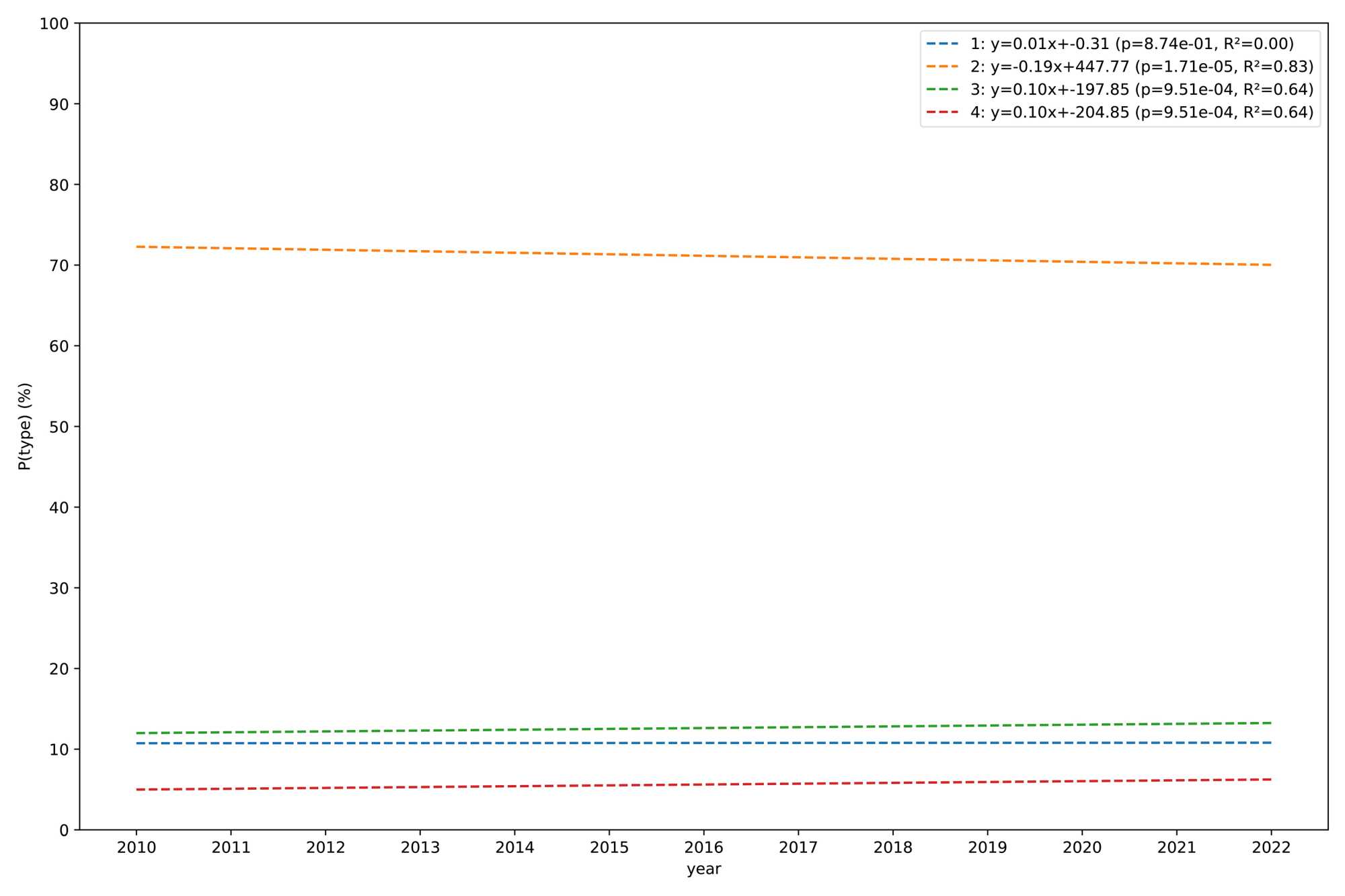Click the 2022 x-axis tick label

click(x=1271, y=848)
